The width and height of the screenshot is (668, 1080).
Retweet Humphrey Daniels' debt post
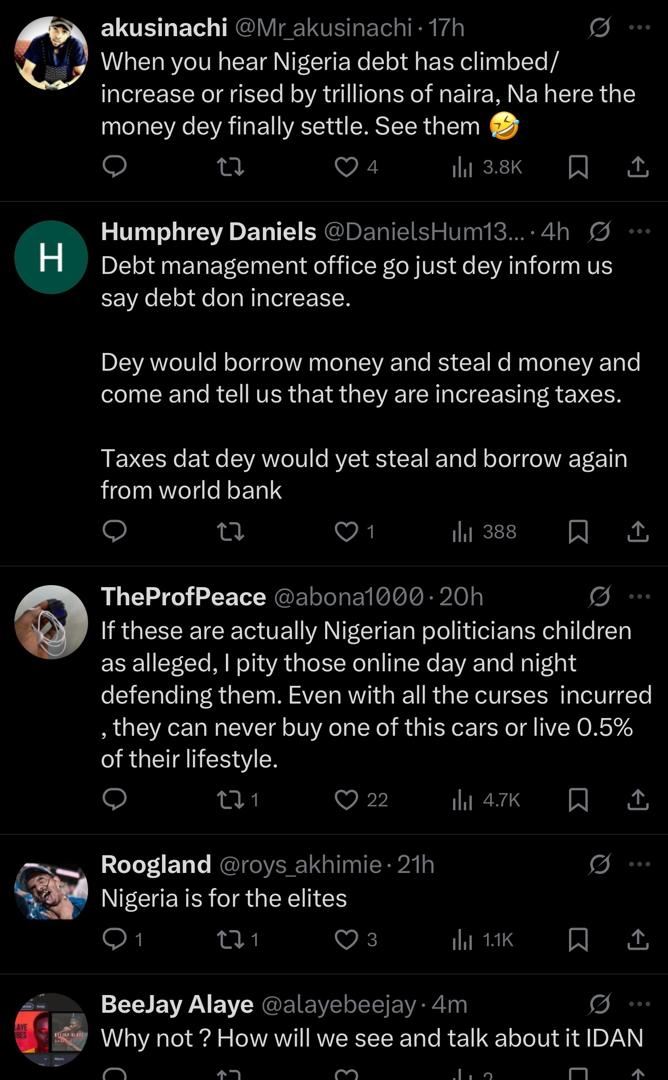click(x=230, y=531)
